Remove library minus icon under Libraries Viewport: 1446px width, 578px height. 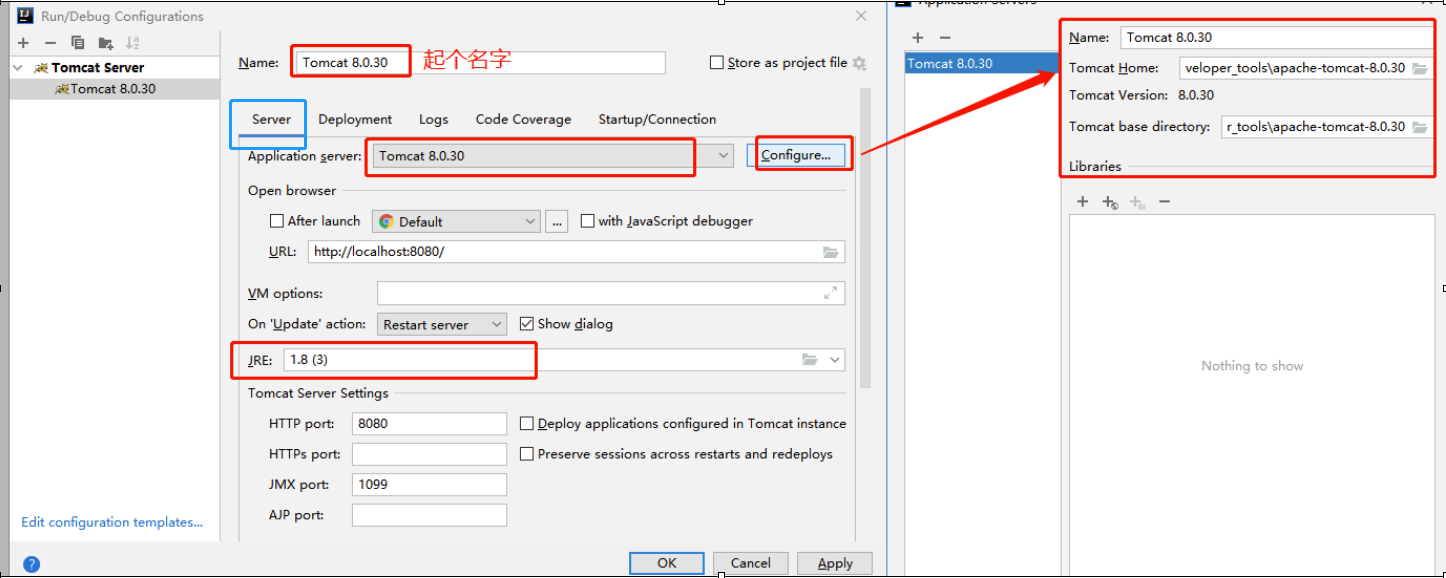tap(1164, 201)
